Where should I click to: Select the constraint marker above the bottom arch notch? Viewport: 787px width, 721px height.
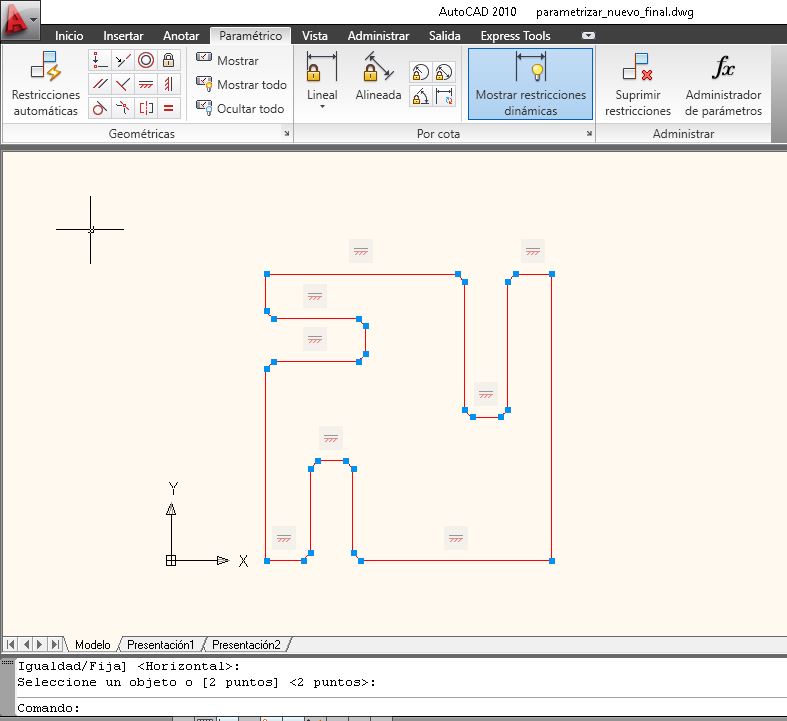pyautogui.click(x=331, y=439)
